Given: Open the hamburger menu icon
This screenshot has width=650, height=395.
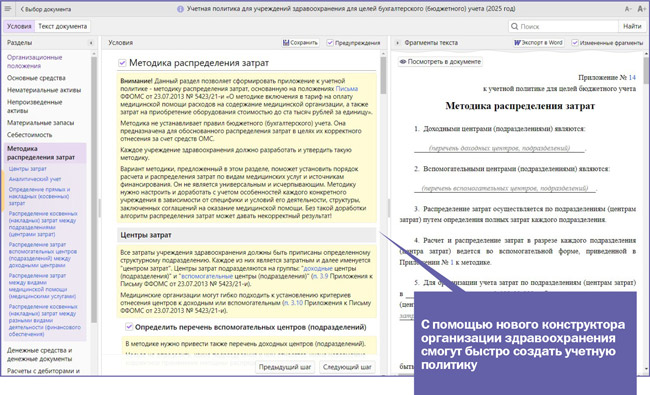Looking at the screenshot, I should 7,9.
